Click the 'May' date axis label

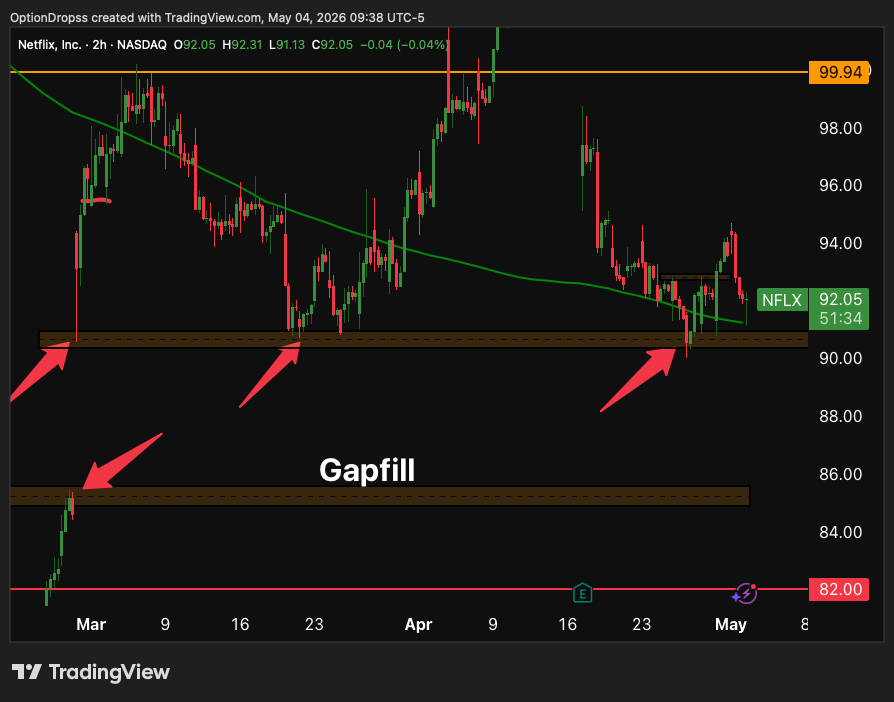[731, 624]
